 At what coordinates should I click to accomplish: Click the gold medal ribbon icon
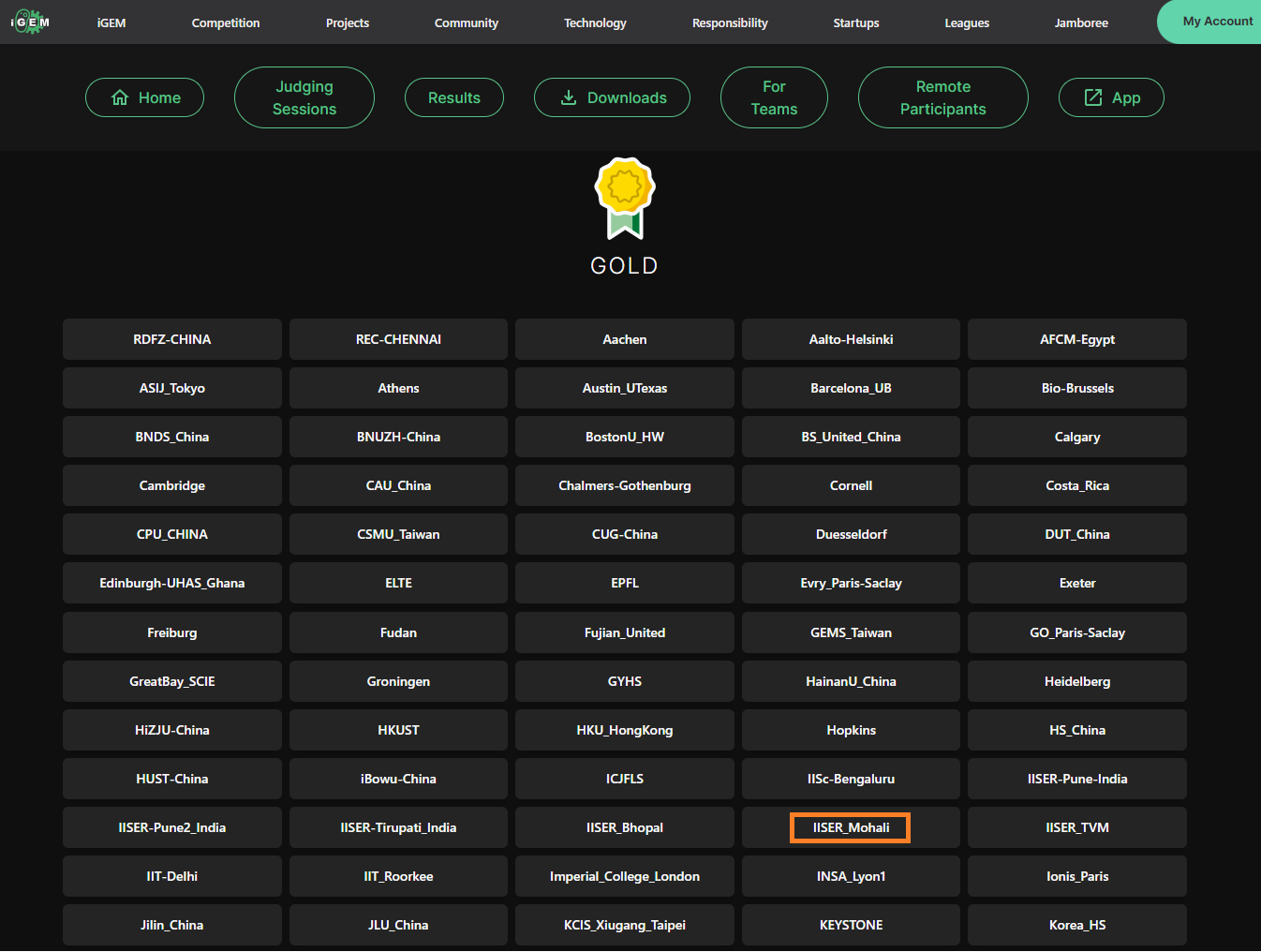pyautogui.click(x=625, y=198)
